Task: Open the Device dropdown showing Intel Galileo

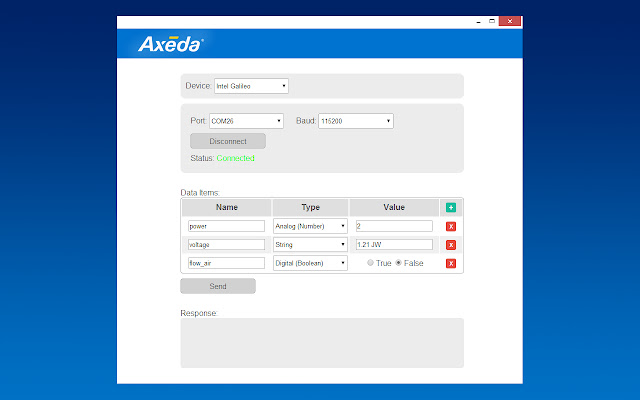Action: pos(251,86)
